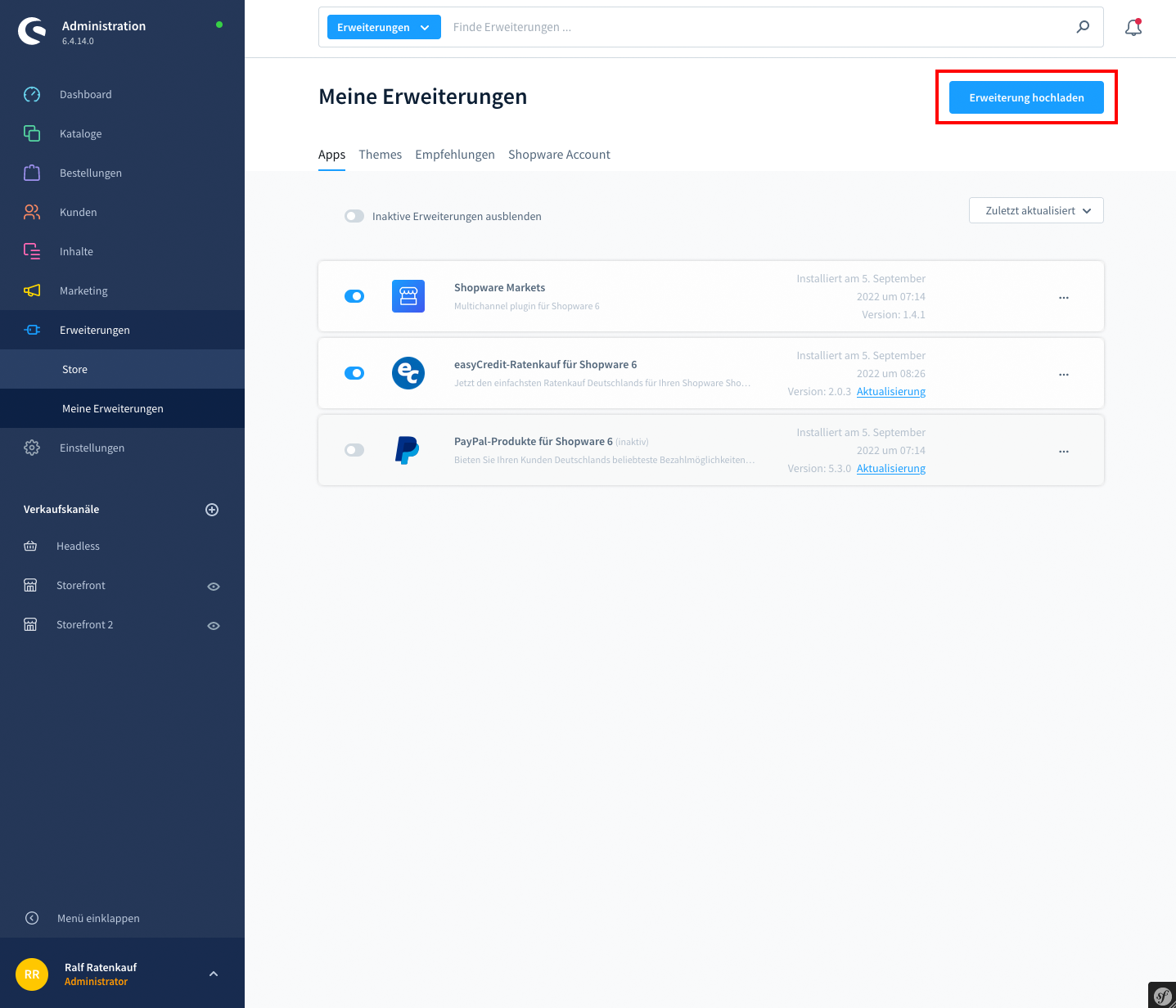Toggle hide inactive extensions switch
The image size is (1176, 1008).
click(x=354, y=216)
